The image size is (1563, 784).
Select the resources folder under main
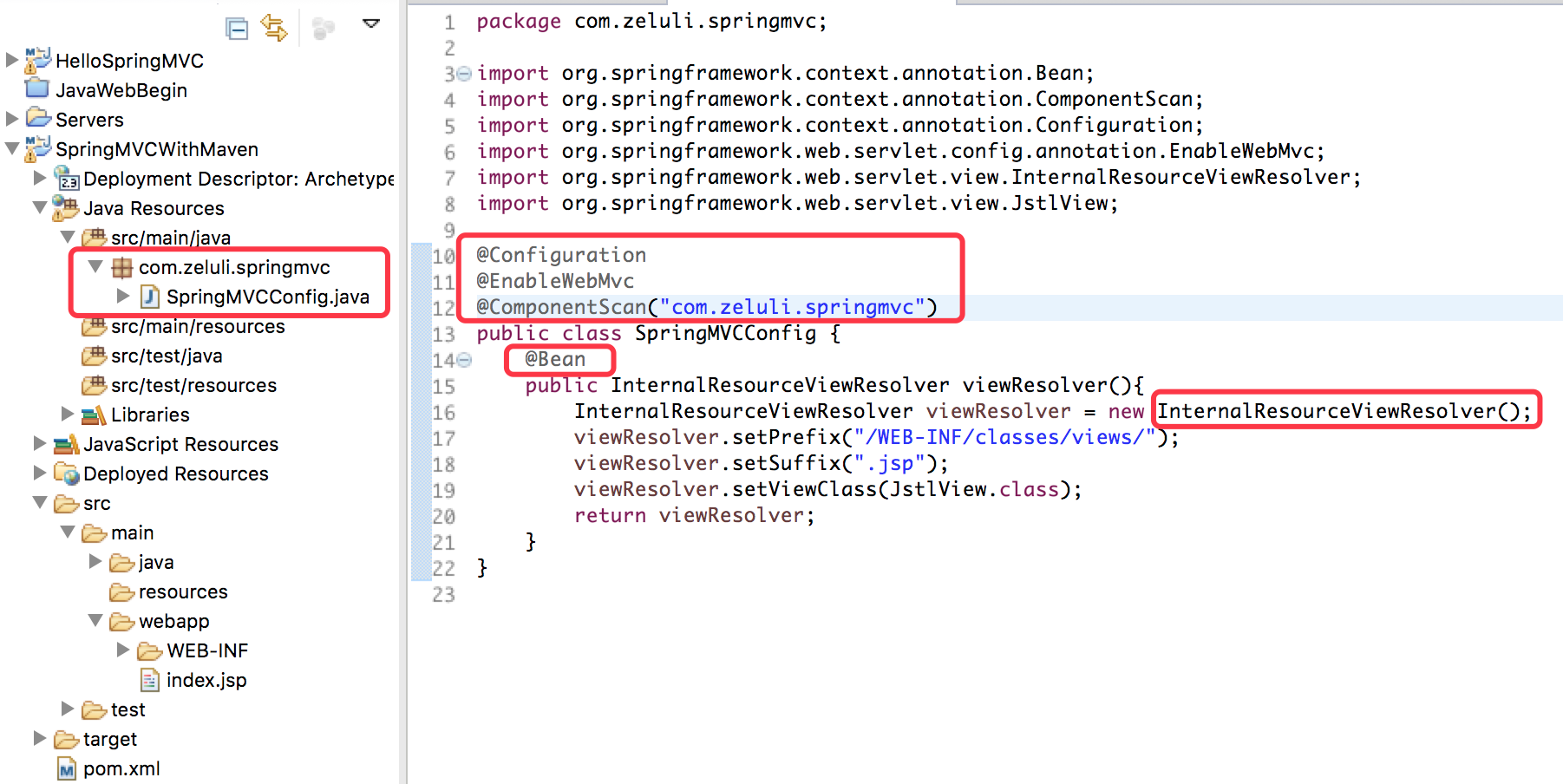click(183, 591)
